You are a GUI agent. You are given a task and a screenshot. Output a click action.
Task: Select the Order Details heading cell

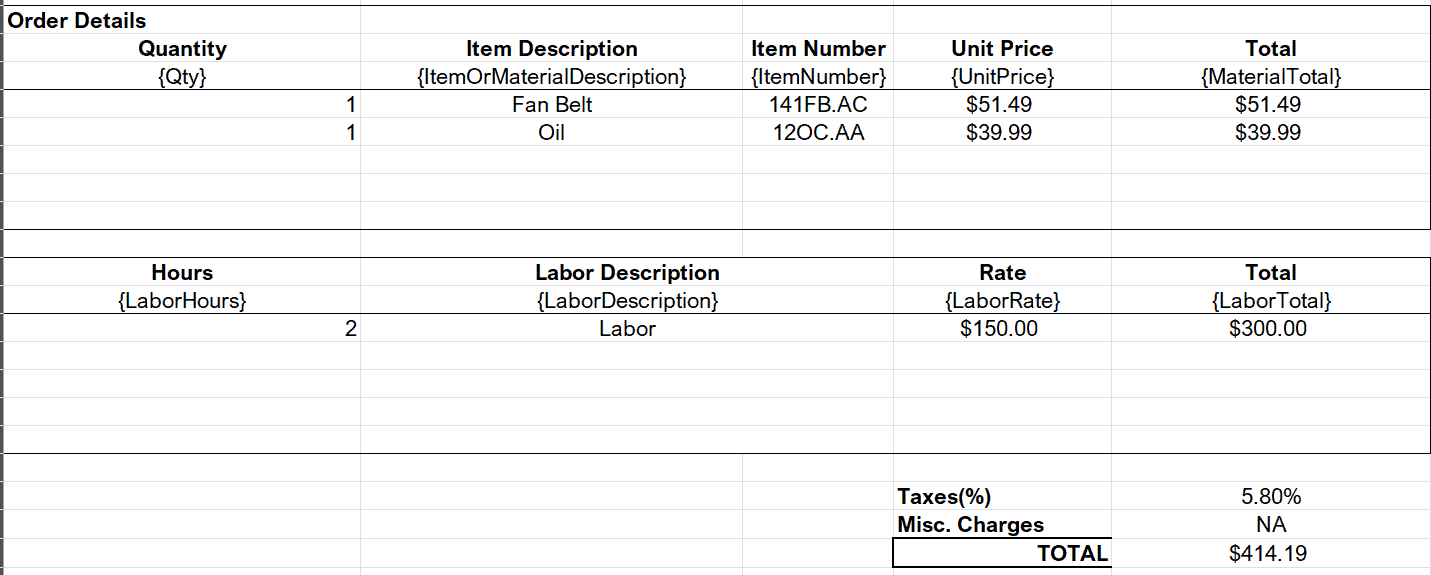[77, 20]
